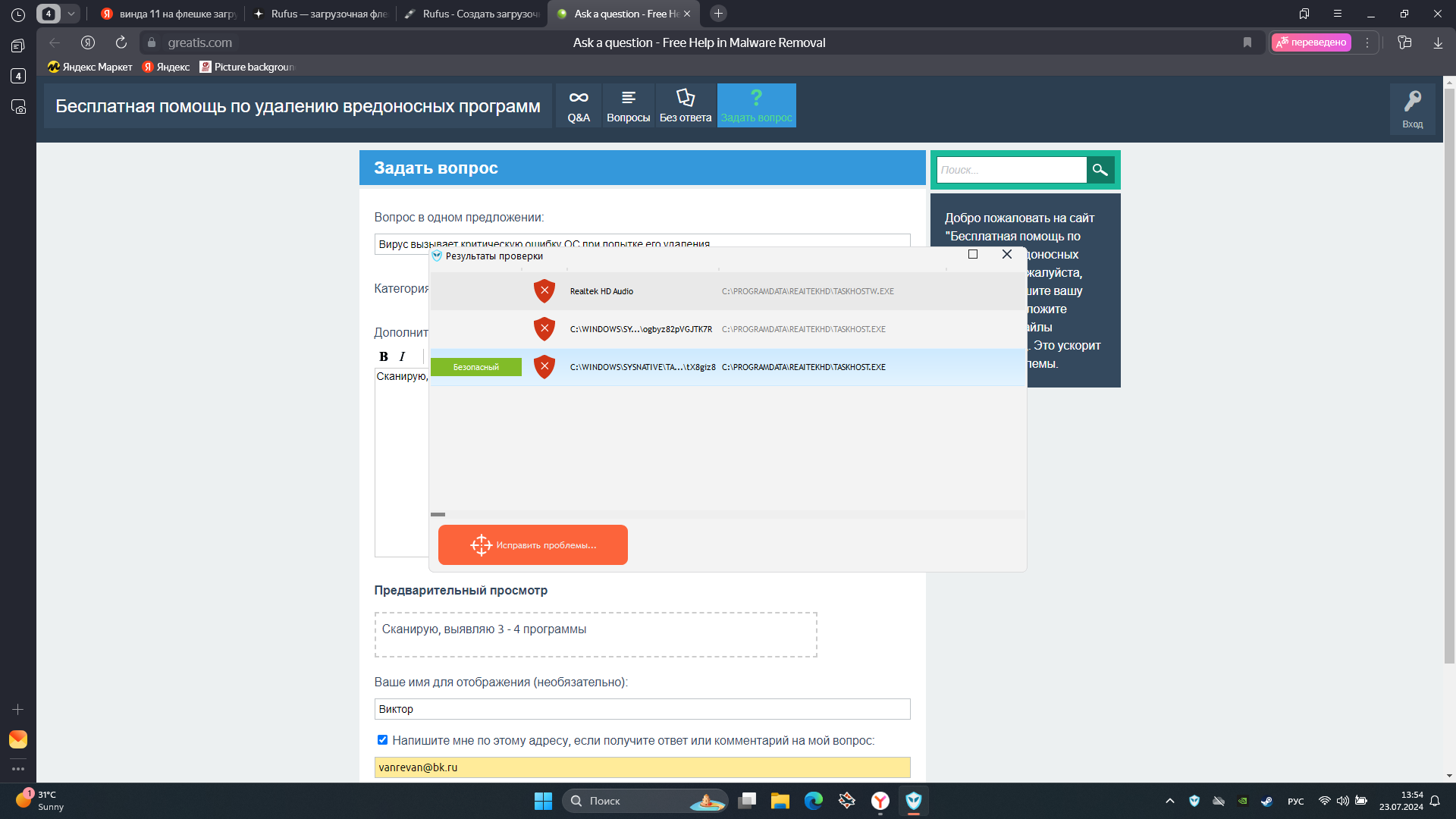Click the Виктор display name field

642,709
